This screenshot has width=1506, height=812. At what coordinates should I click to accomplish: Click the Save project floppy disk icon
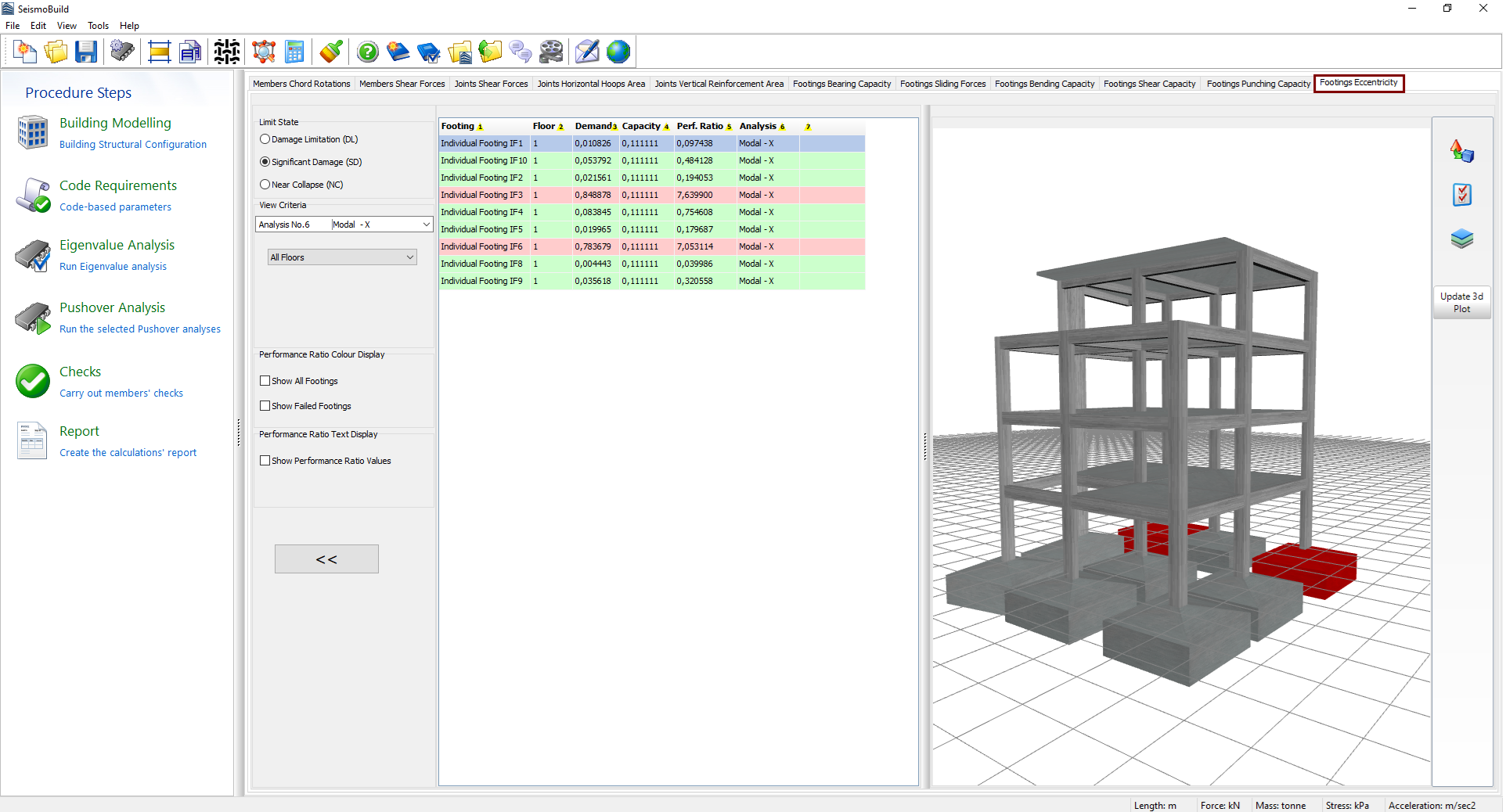[86, 52]
